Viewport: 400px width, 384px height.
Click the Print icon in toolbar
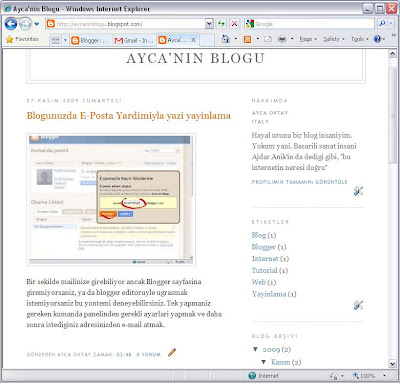point(282,39)
